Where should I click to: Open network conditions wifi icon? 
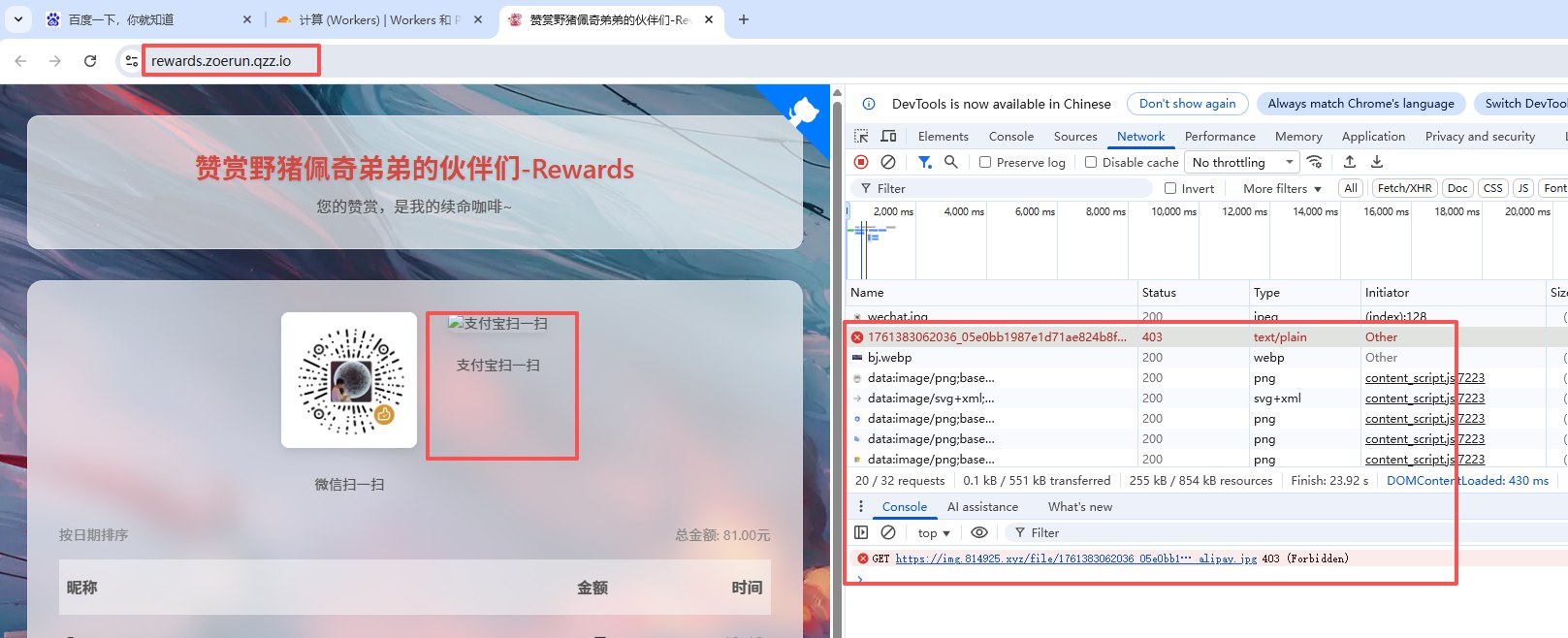pos(1315,162)
